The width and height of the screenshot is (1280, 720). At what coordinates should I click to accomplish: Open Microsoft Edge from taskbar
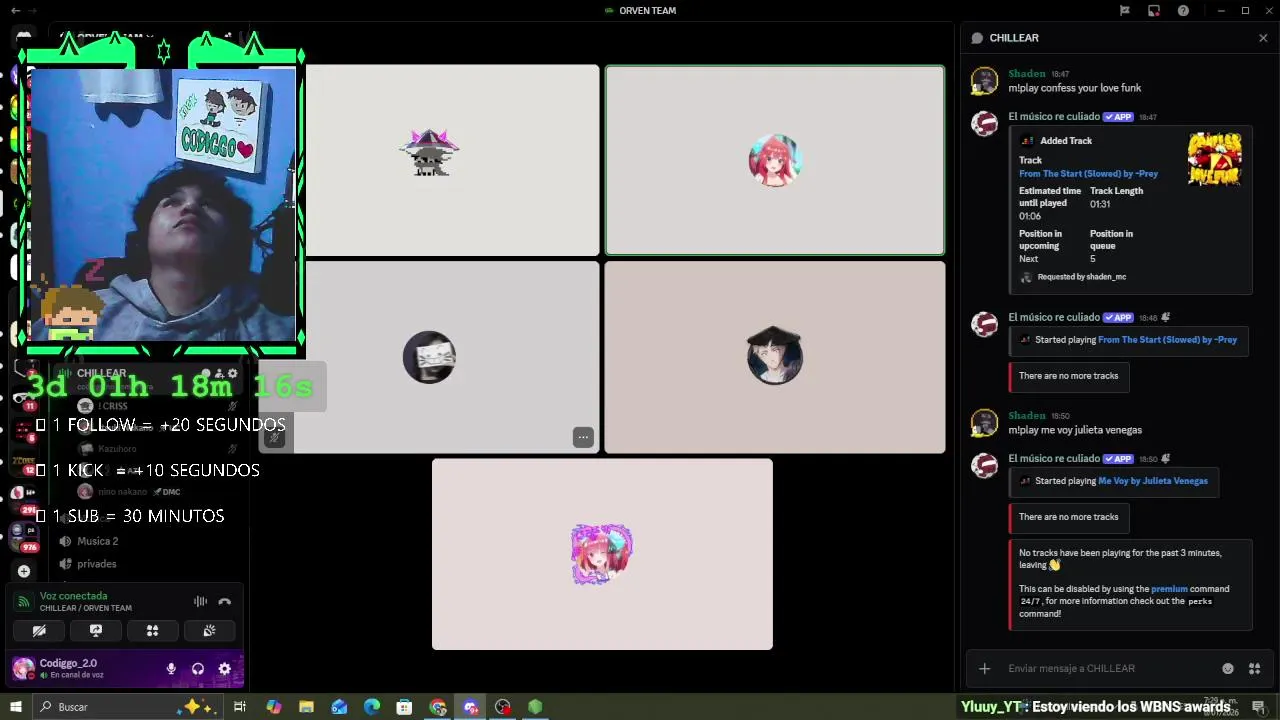click(x=372, y=707)
